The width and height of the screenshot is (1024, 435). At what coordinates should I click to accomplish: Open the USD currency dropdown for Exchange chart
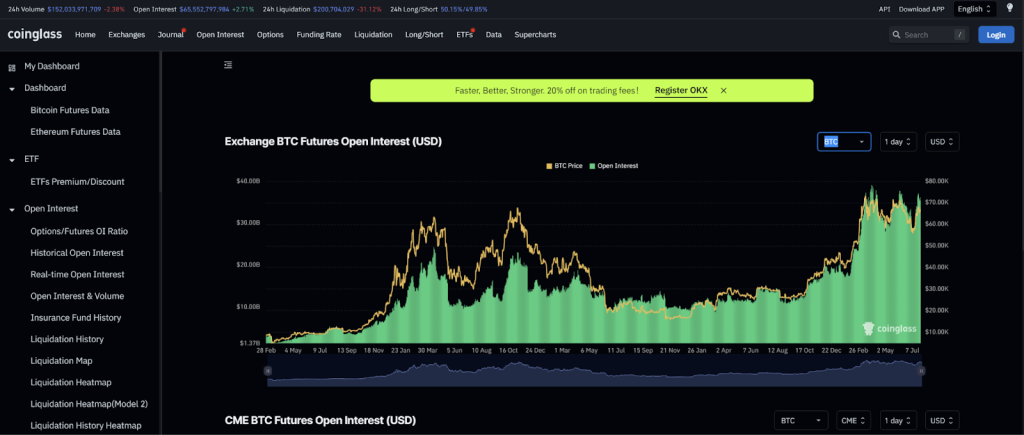point(942,142)
